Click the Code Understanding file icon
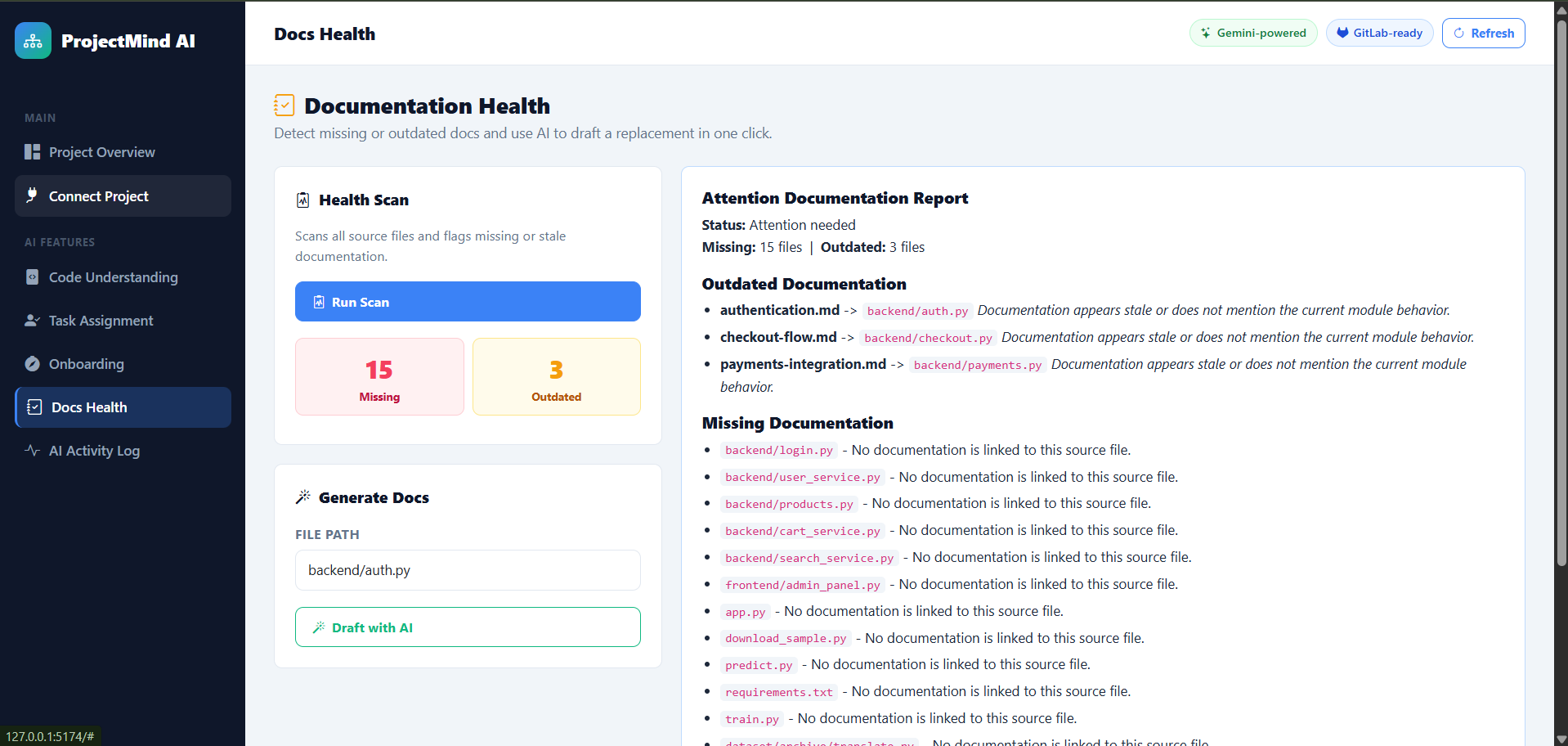Viewport: 1568px width, 746px height. [33, 277]
